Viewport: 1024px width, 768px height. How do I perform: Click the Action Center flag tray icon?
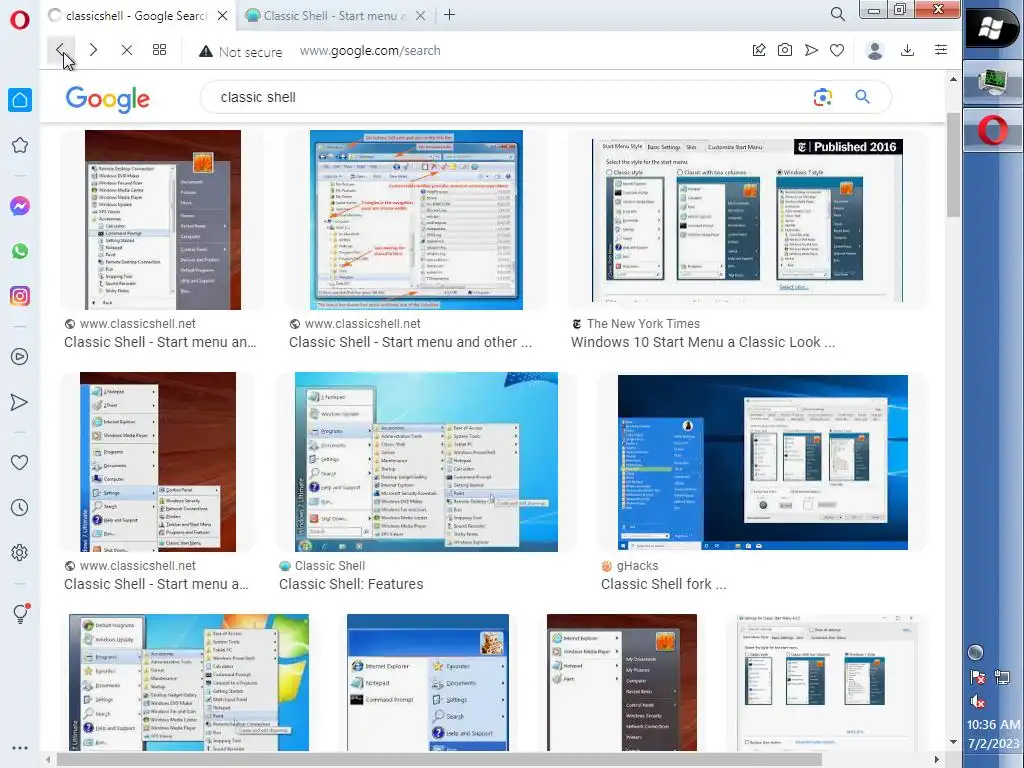[978, 677]
